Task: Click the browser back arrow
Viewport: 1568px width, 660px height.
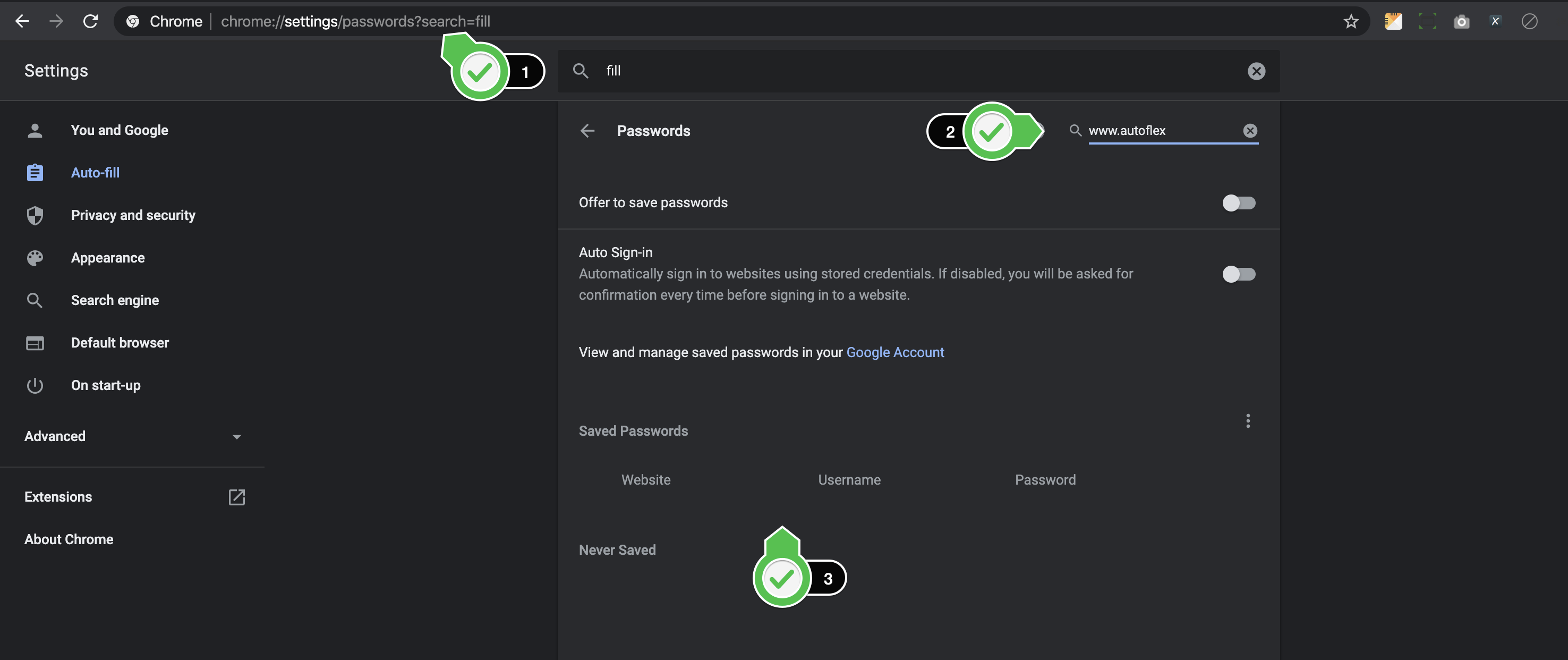Action: point(22,21)
